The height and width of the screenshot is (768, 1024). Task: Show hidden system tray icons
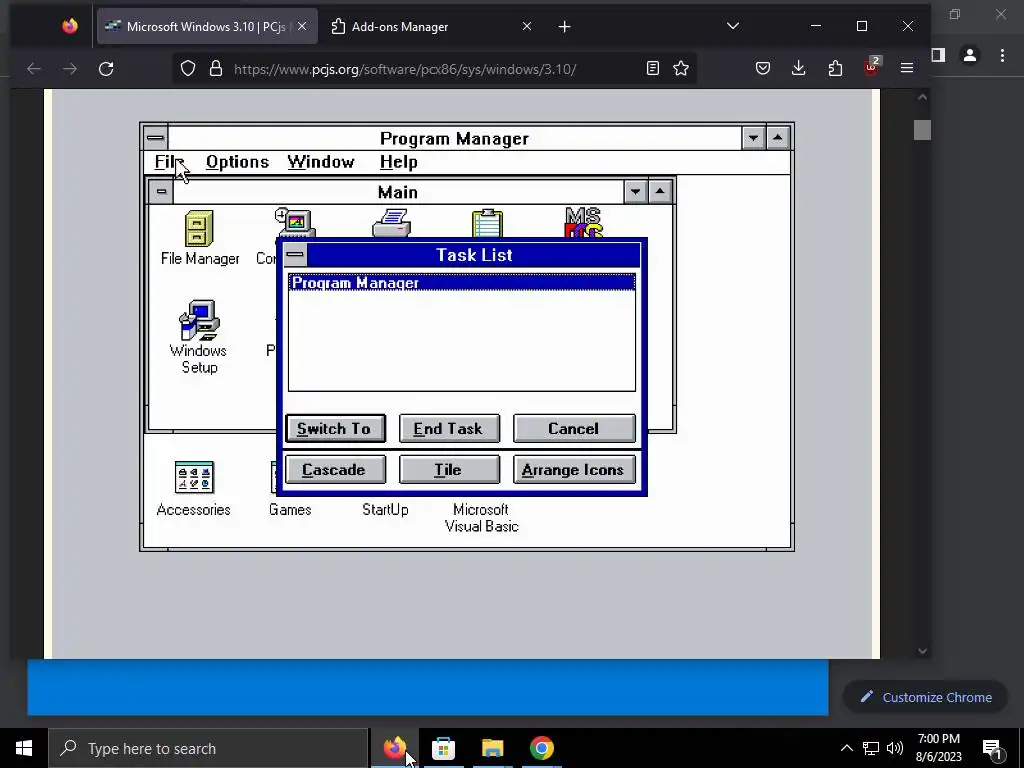click(846, 748)
